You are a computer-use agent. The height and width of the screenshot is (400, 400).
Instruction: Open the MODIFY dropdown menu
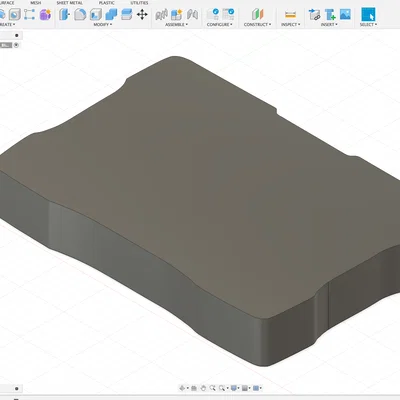(103, 25)
